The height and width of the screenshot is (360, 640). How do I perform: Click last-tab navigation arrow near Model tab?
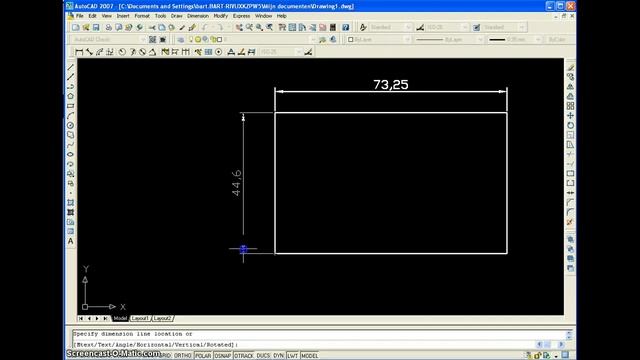click(x=106, y=318)
